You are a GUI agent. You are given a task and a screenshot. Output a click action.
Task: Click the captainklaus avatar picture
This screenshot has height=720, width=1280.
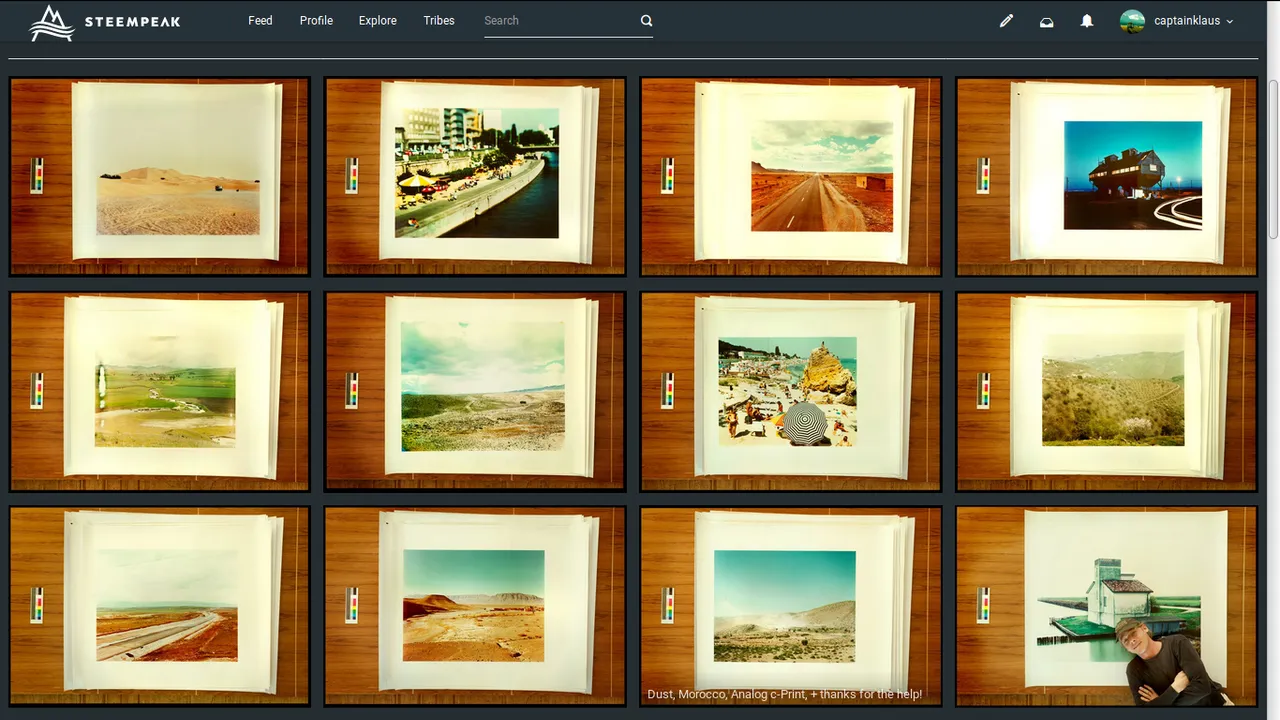click(x=1132, y=21)
